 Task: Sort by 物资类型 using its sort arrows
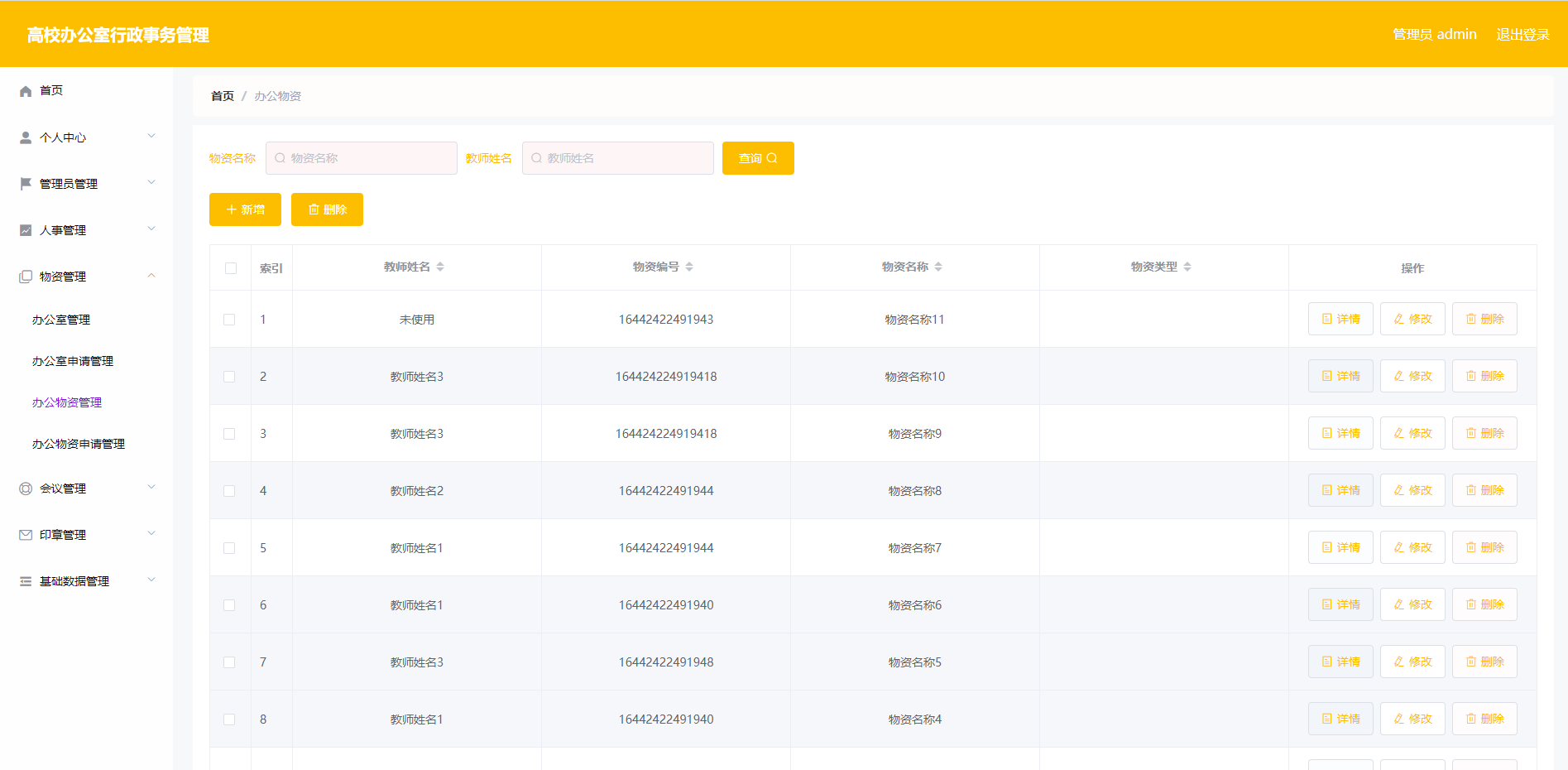1187,267
